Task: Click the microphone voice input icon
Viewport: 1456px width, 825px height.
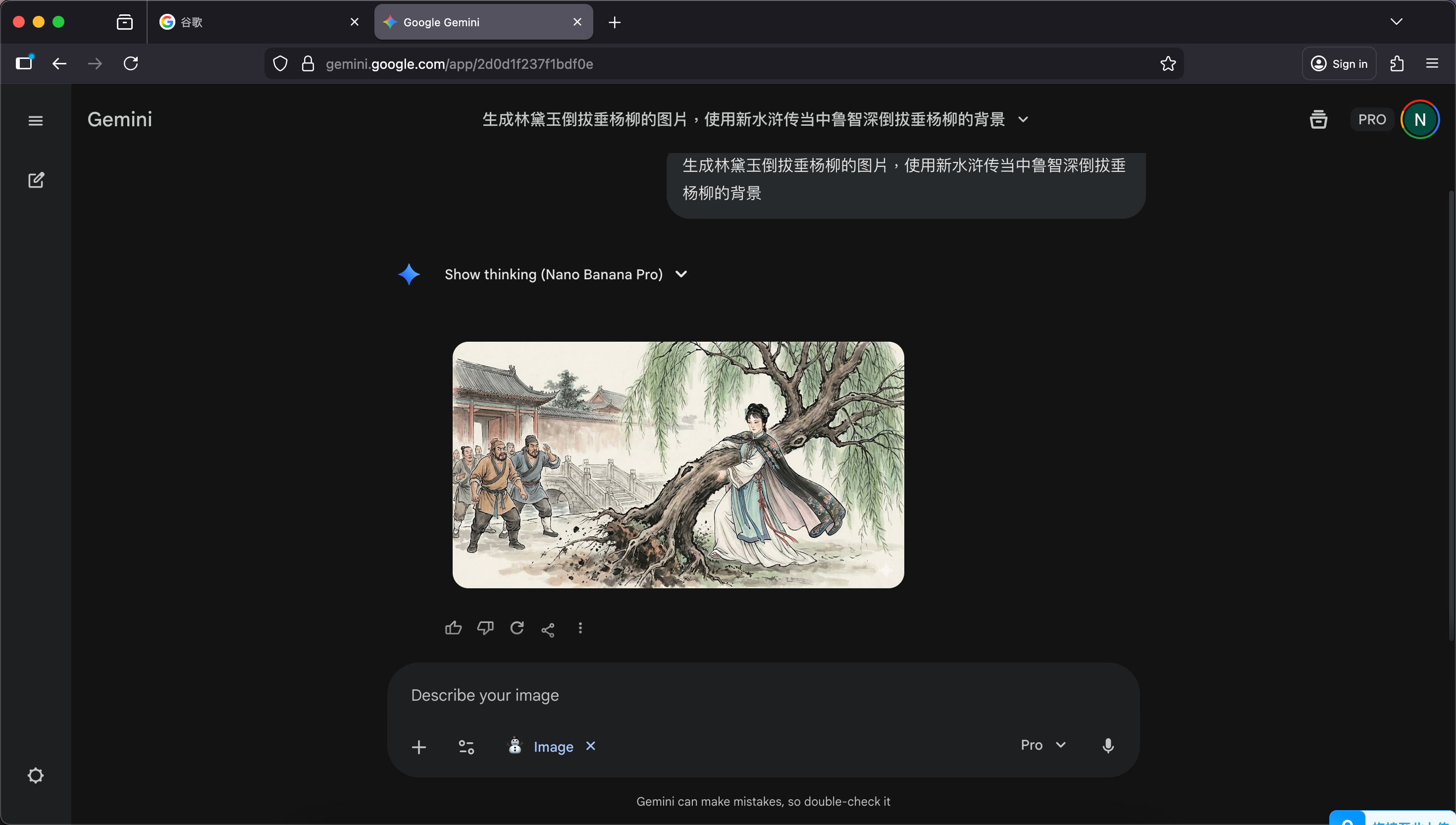Action: tap(1108, 746)
